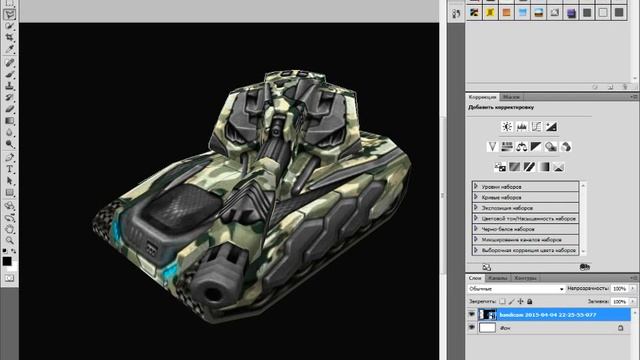Select the Rectangle shape tool
This screenshot has height=360, width=640.
(9, 192)
